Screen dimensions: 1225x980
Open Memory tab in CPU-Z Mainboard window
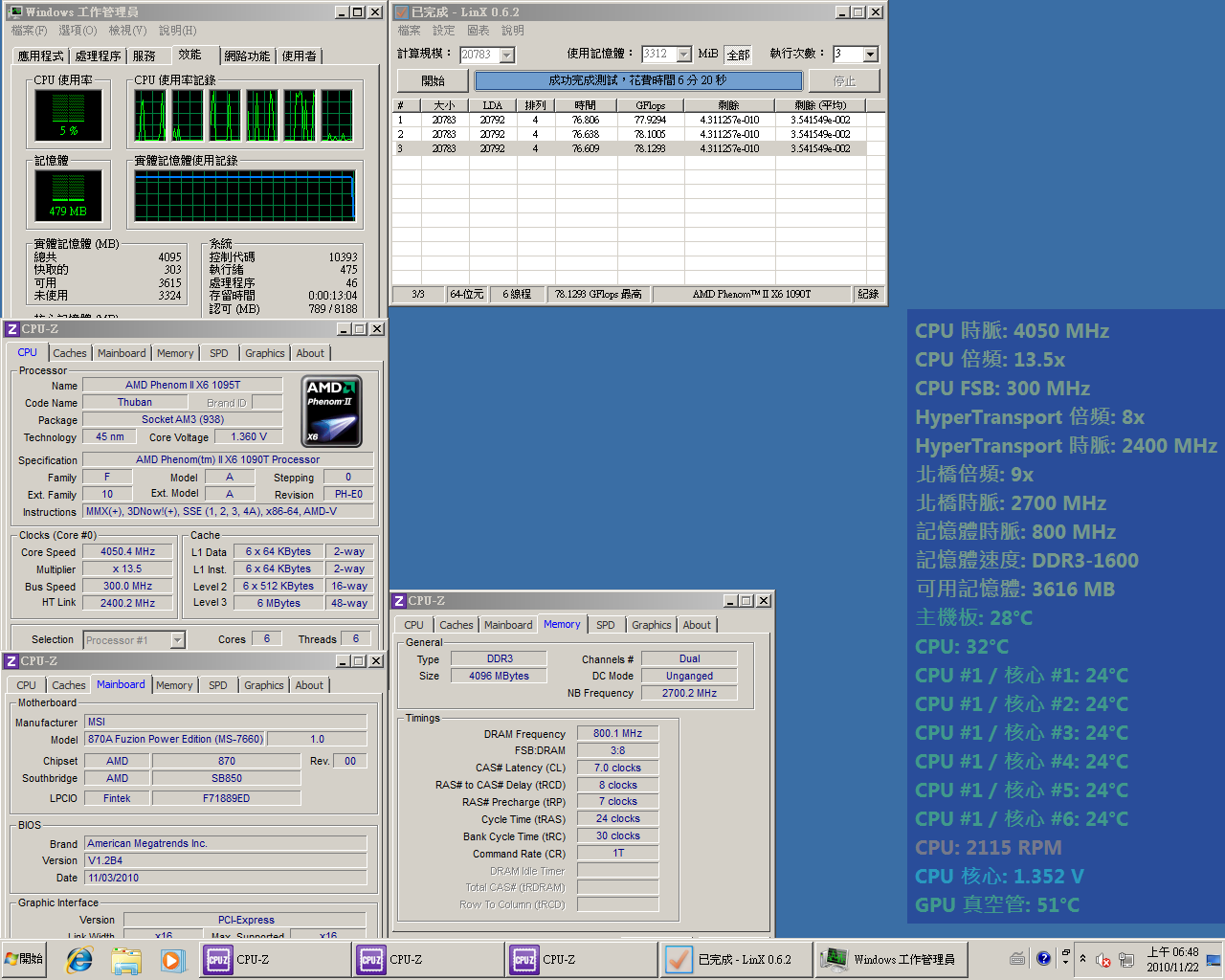coord(174,685)
